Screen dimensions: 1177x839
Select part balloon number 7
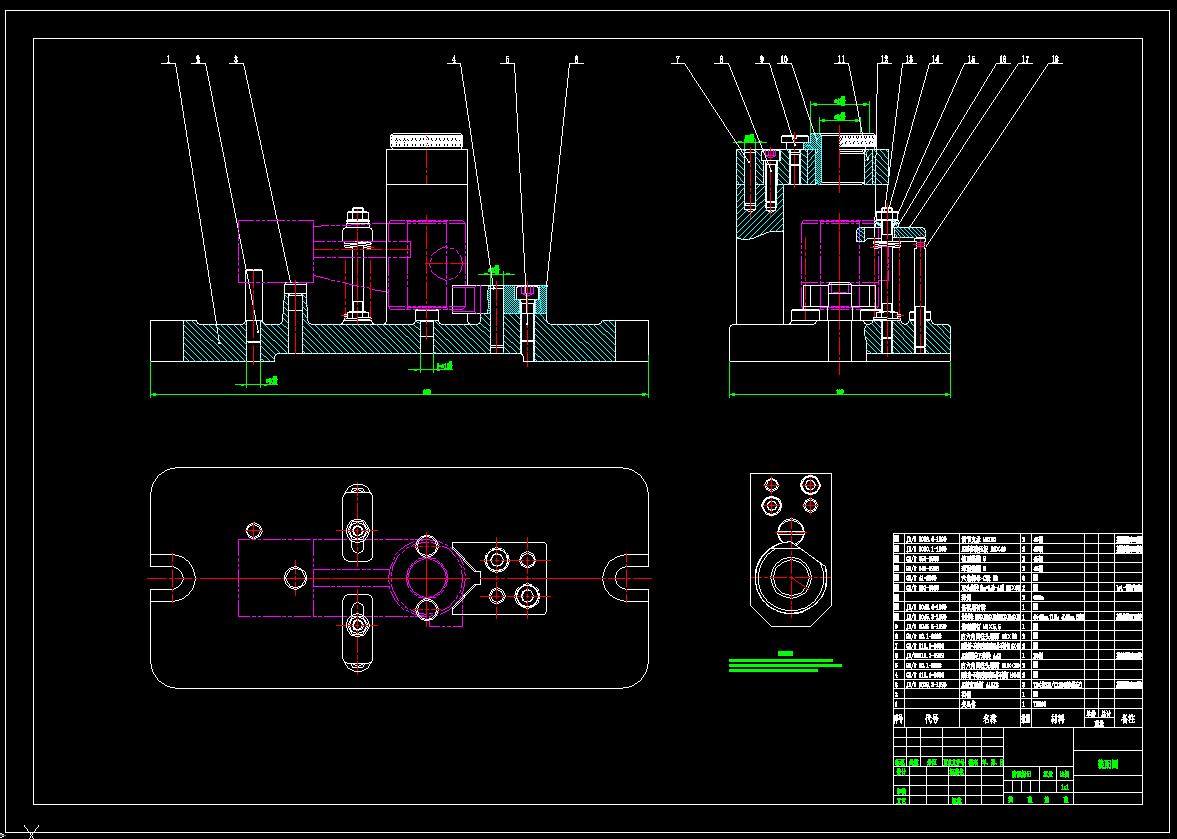coord(677,59)
